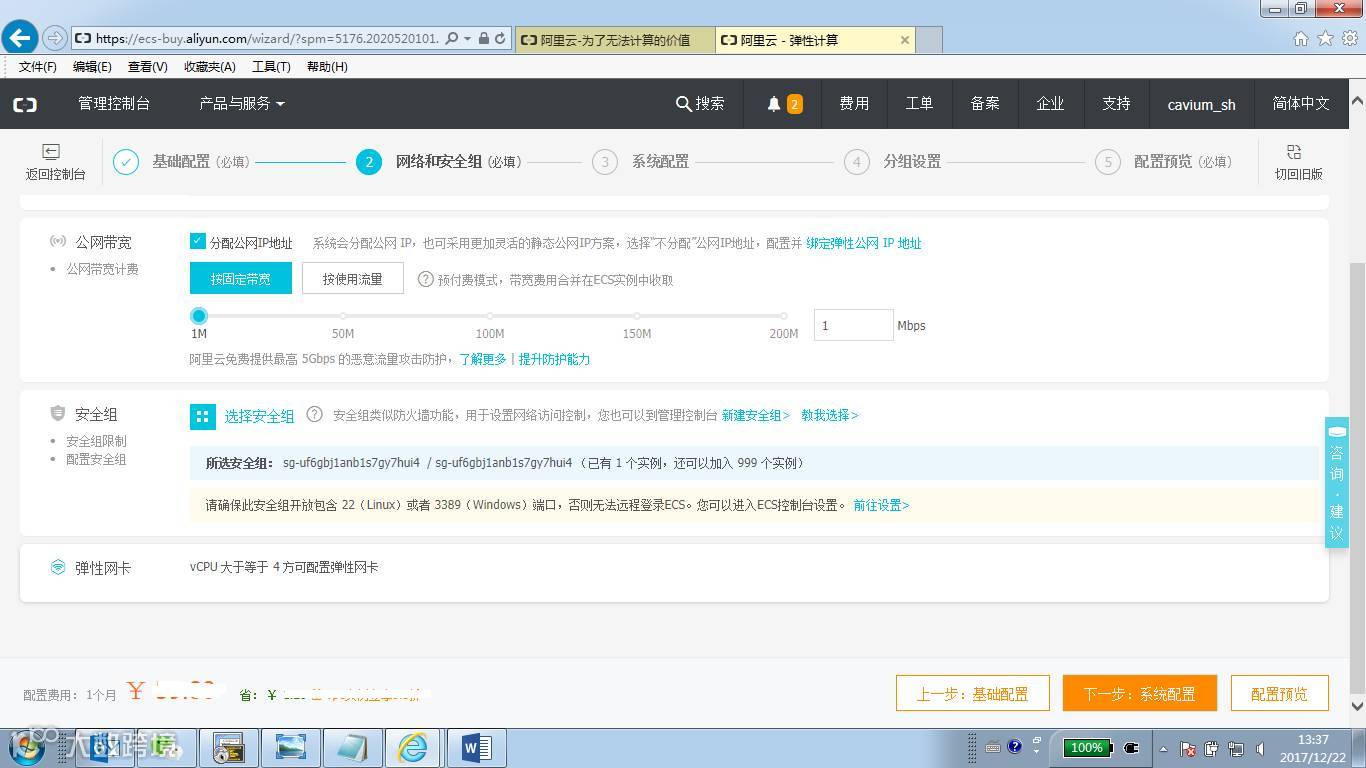
Task: Click the 新建安全组 link
Action: coord(756,415)
